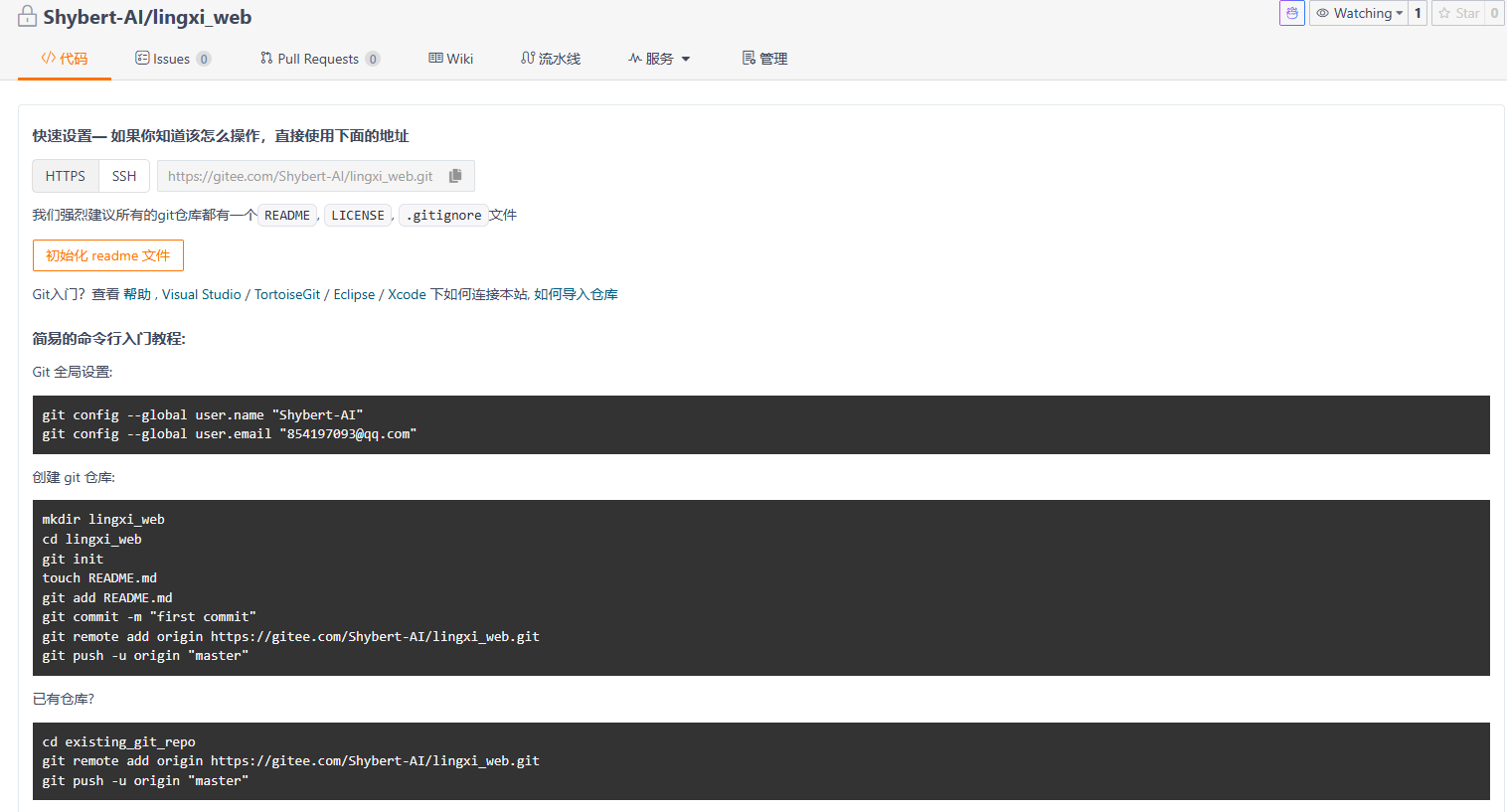Open the TortoiseGit guide link
The height and width of the screenshot is (812, 1507).
[287, 294]
